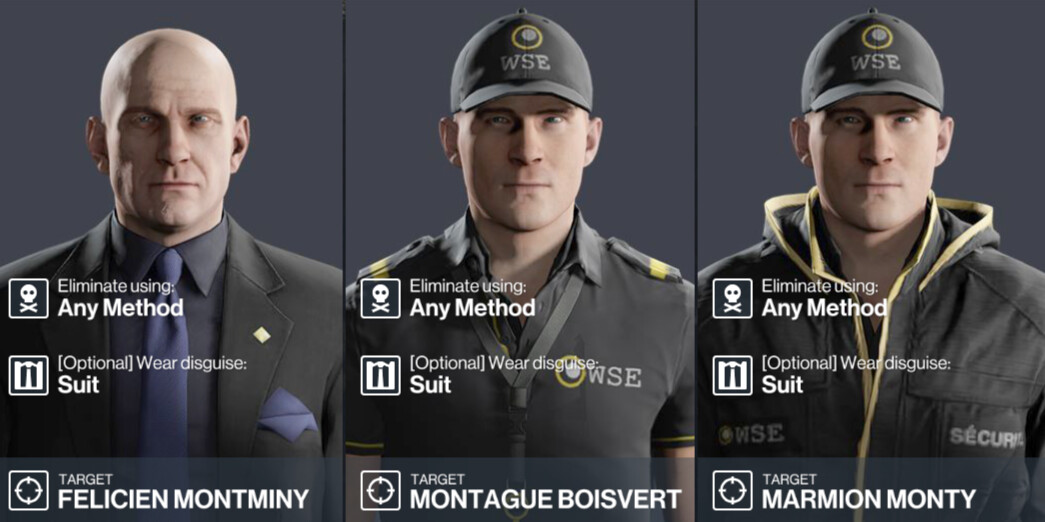Click the crosshair target icon beside Marmion Monty
Image resolution: width=1045 pixels, height=522 pixels.
pos(732,491)
